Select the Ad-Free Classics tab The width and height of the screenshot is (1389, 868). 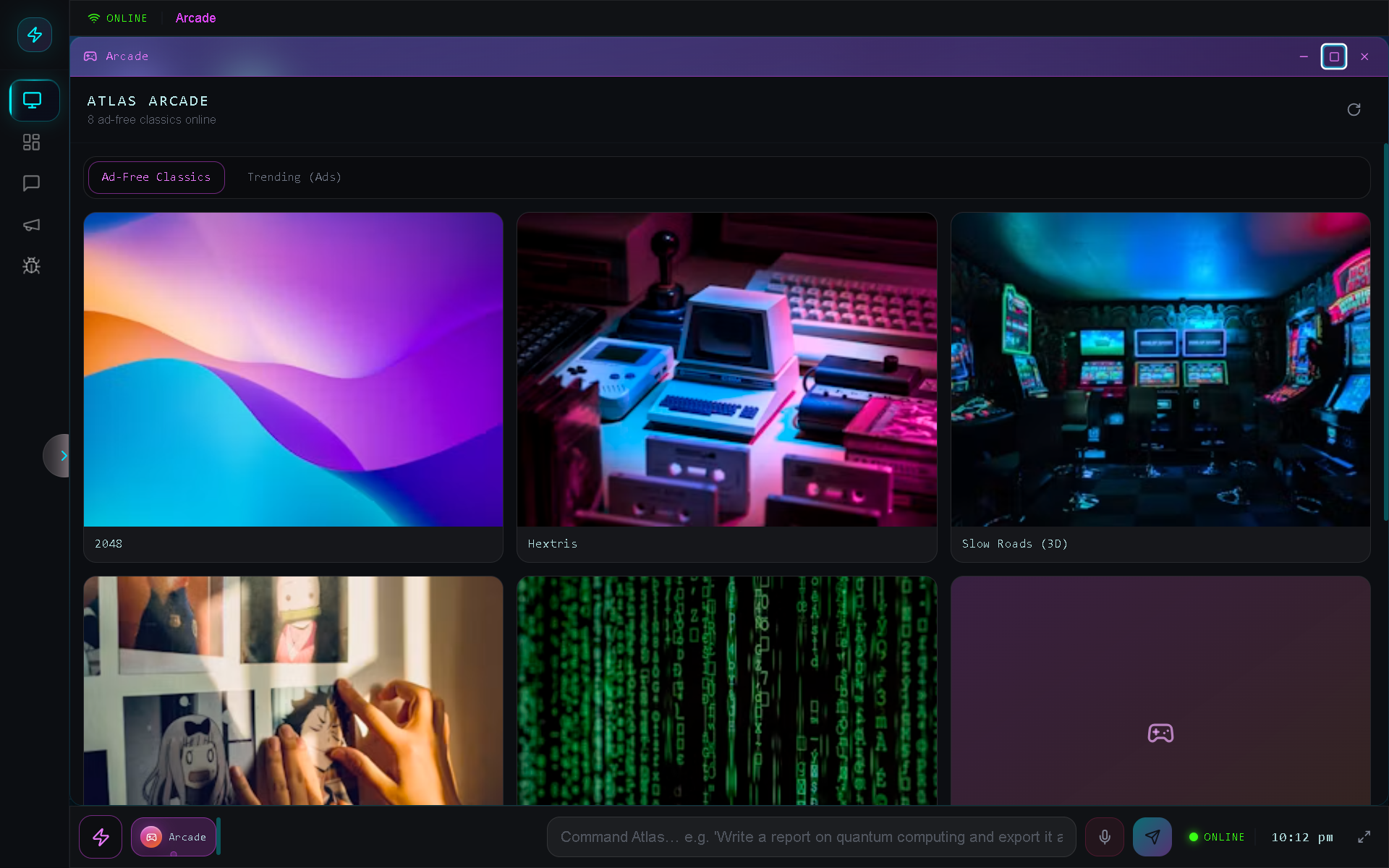pos(156,177)
